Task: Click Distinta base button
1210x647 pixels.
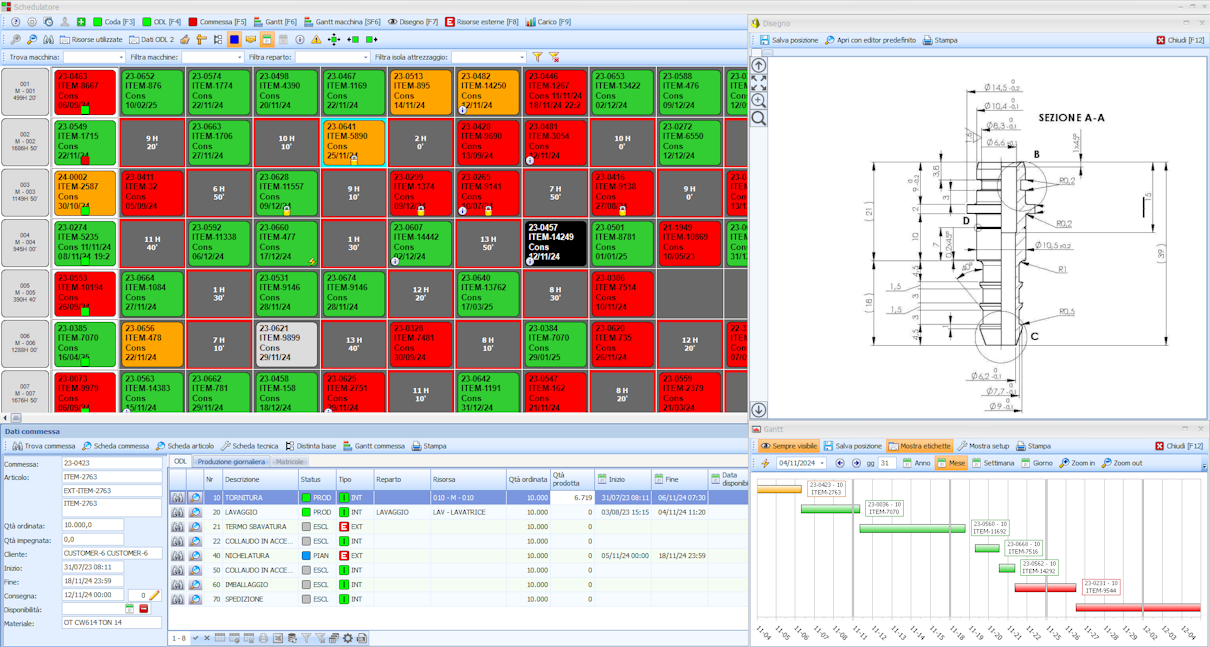Action: click(x=310, y=446)
